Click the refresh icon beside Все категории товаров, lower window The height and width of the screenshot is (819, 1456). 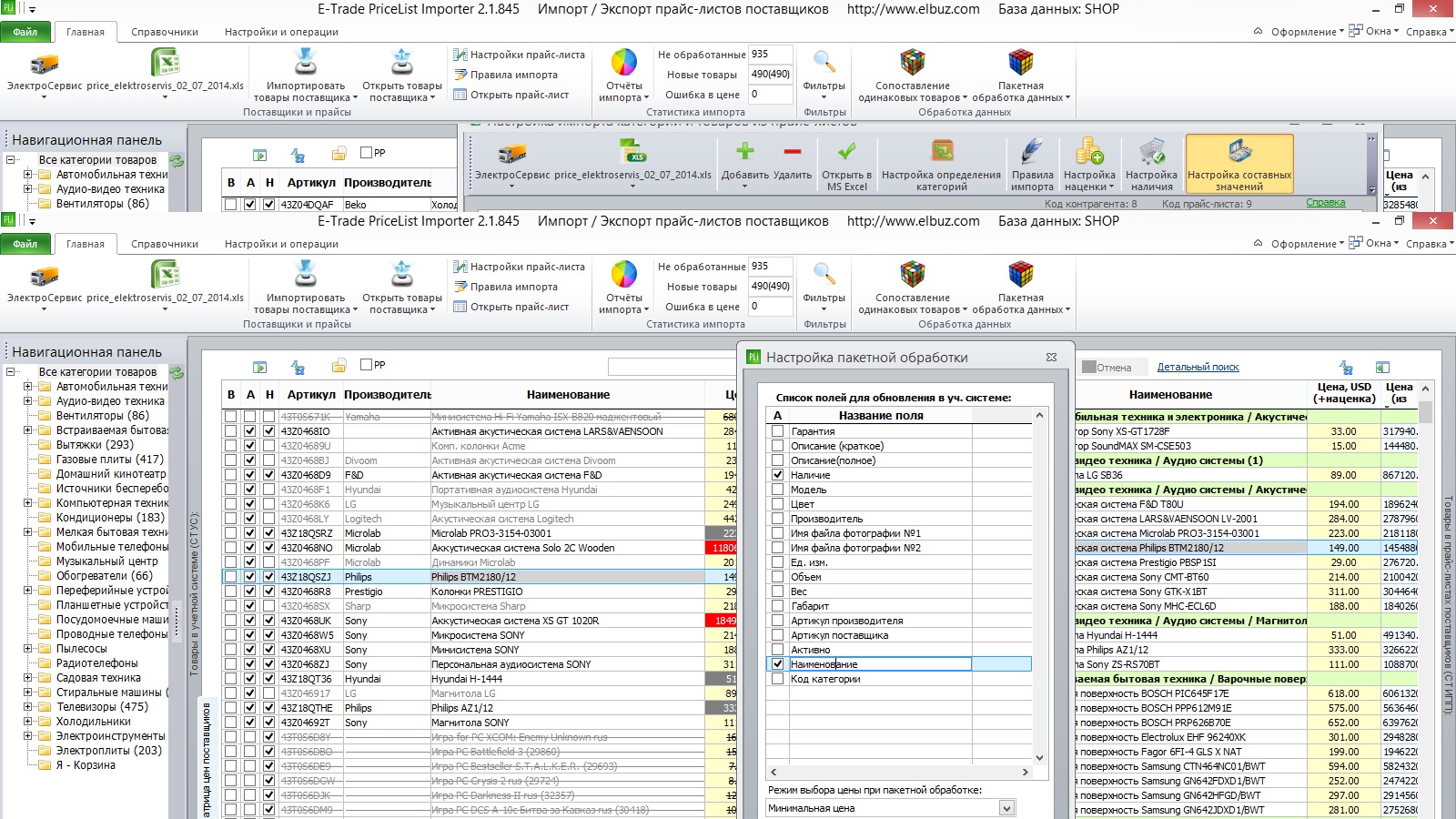[177, 372]
